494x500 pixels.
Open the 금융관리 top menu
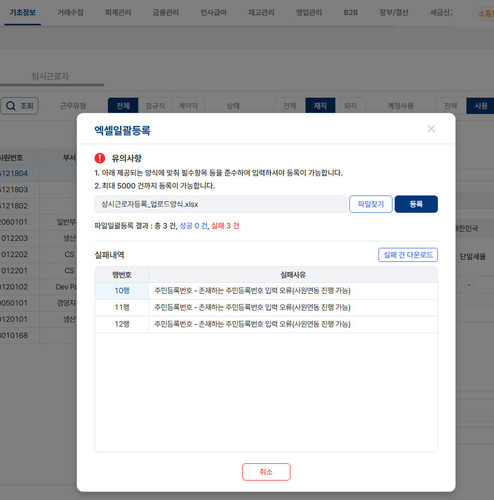166,13
